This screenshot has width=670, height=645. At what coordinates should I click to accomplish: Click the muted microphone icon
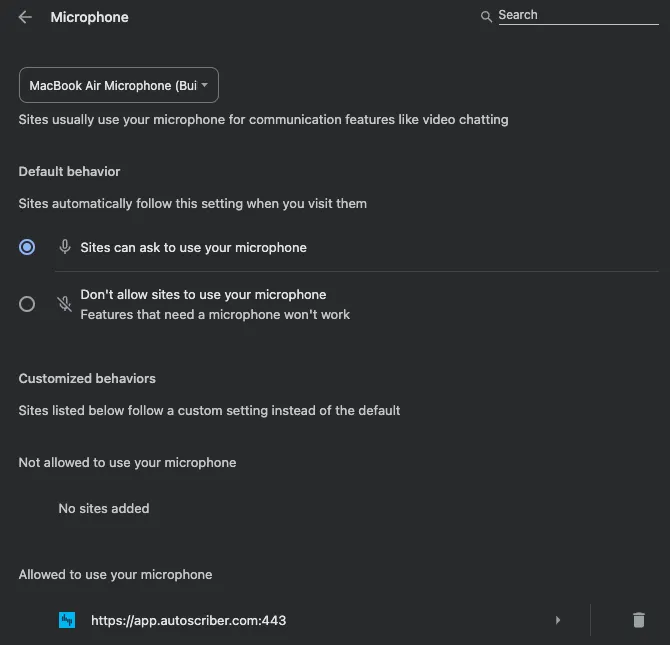65,304
